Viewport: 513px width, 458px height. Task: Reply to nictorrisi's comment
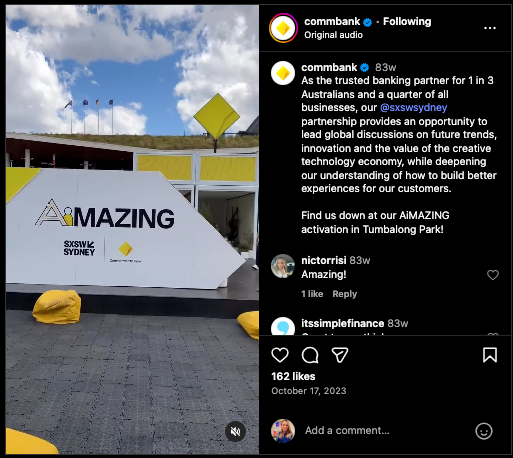pyautogui.click(x=345, y=294)
